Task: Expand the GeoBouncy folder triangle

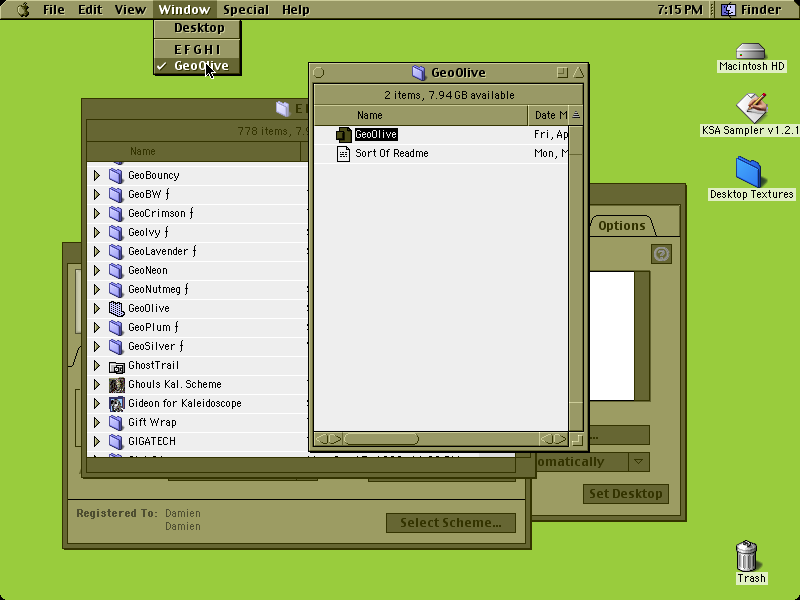Action: [96, 176]
